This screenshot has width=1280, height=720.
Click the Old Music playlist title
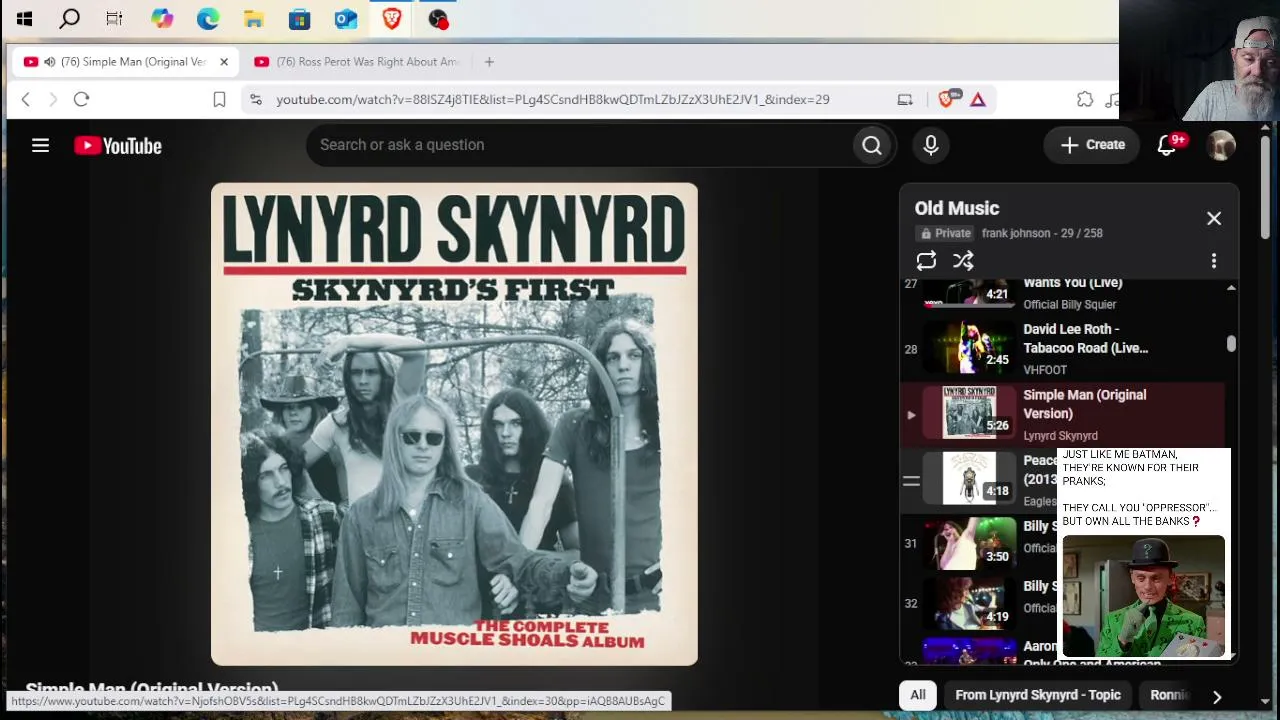click(x=957, y=208)
